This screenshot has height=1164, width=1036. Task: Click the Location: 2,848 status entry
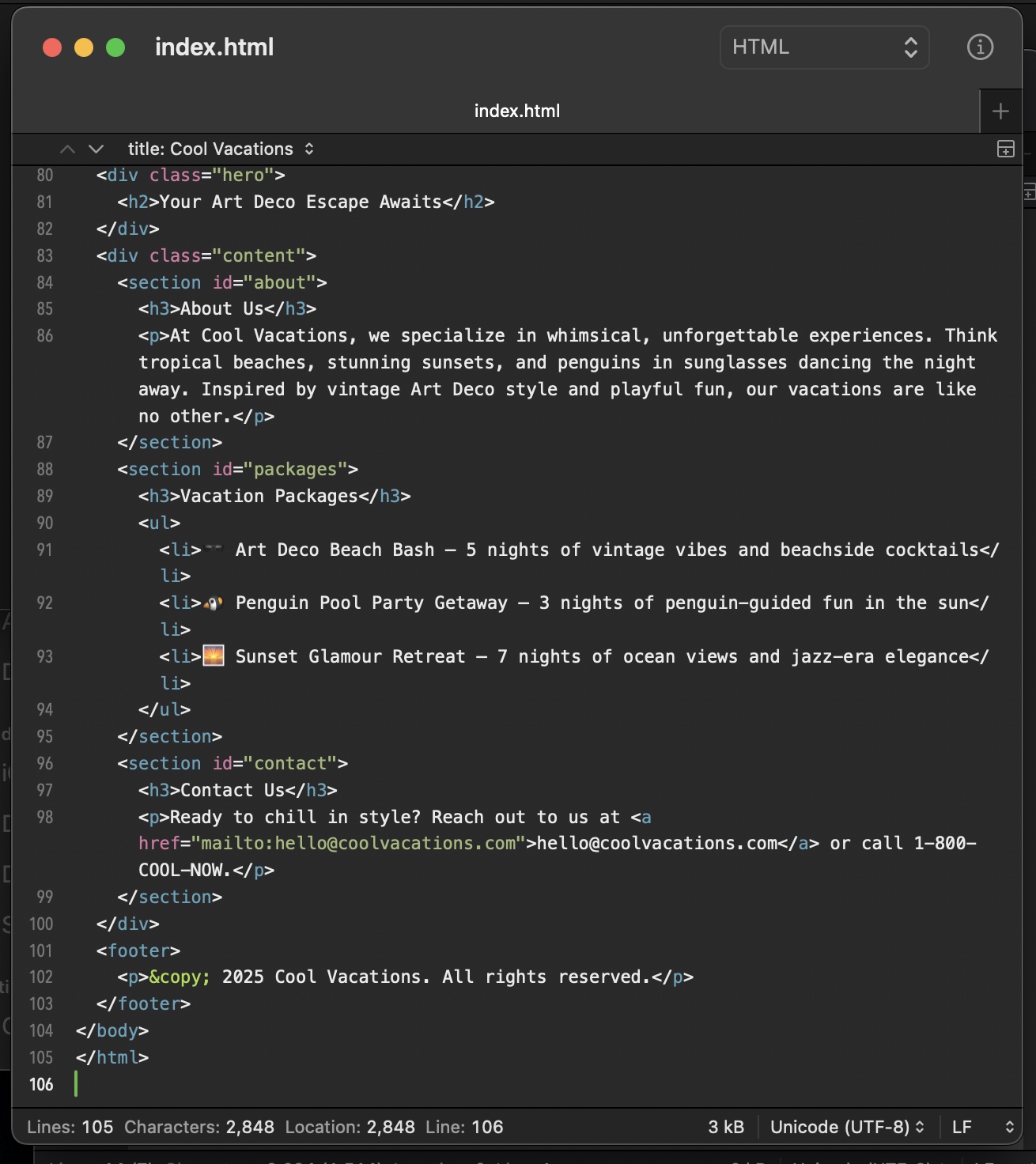pos(350,1127)
